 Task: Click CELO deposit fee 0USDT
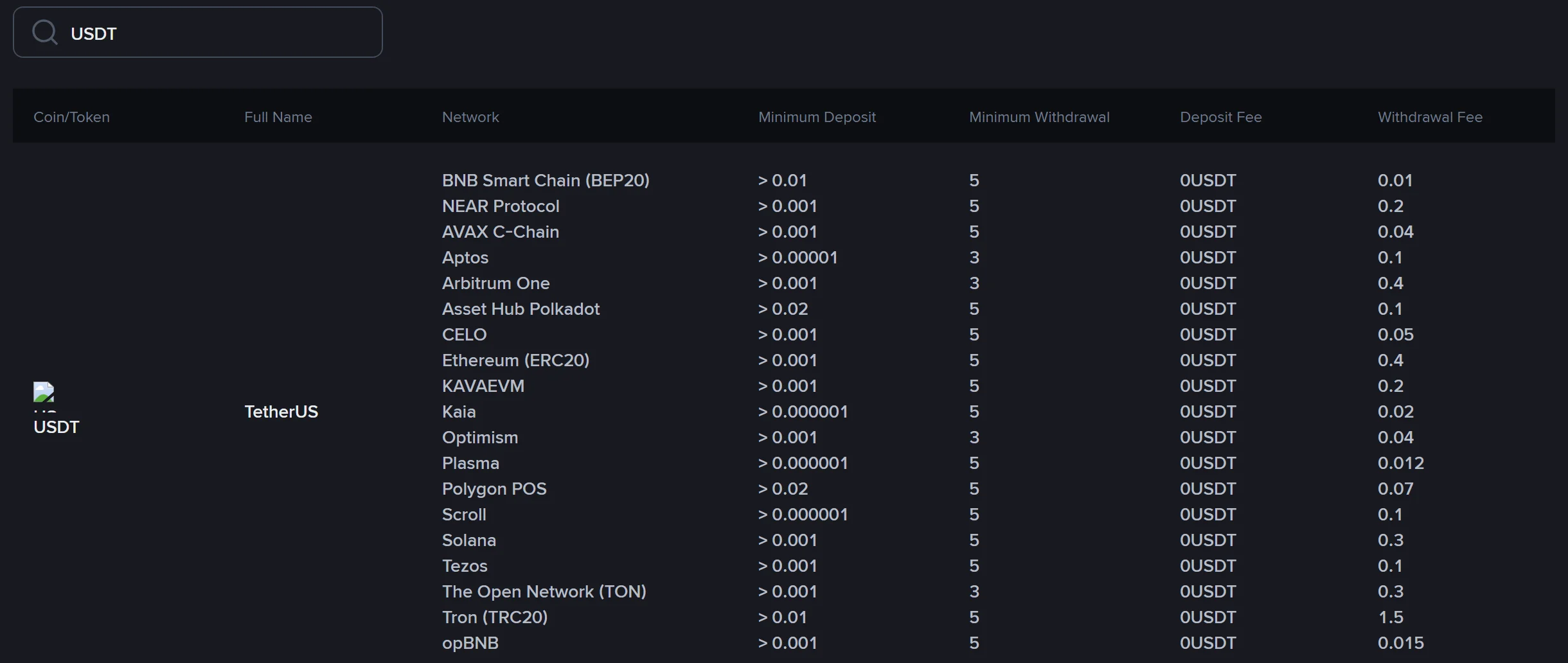(x=1208, y=335)
